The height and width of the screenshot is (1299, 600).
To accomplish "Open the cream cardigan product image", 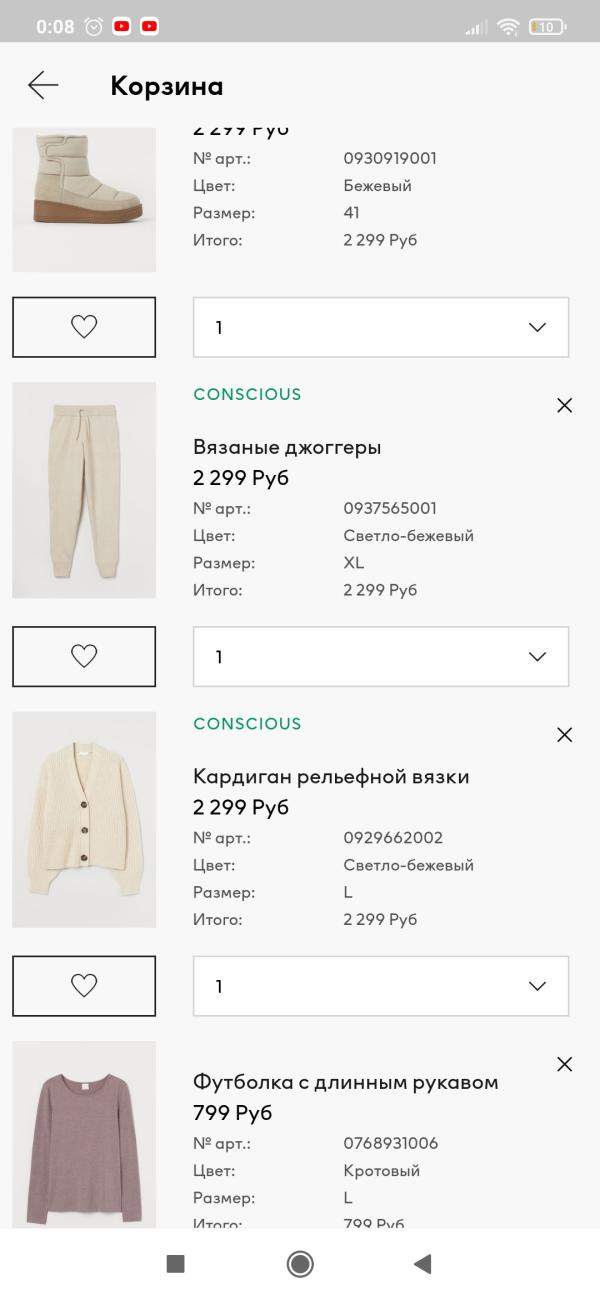I will (x=84, y=819).
